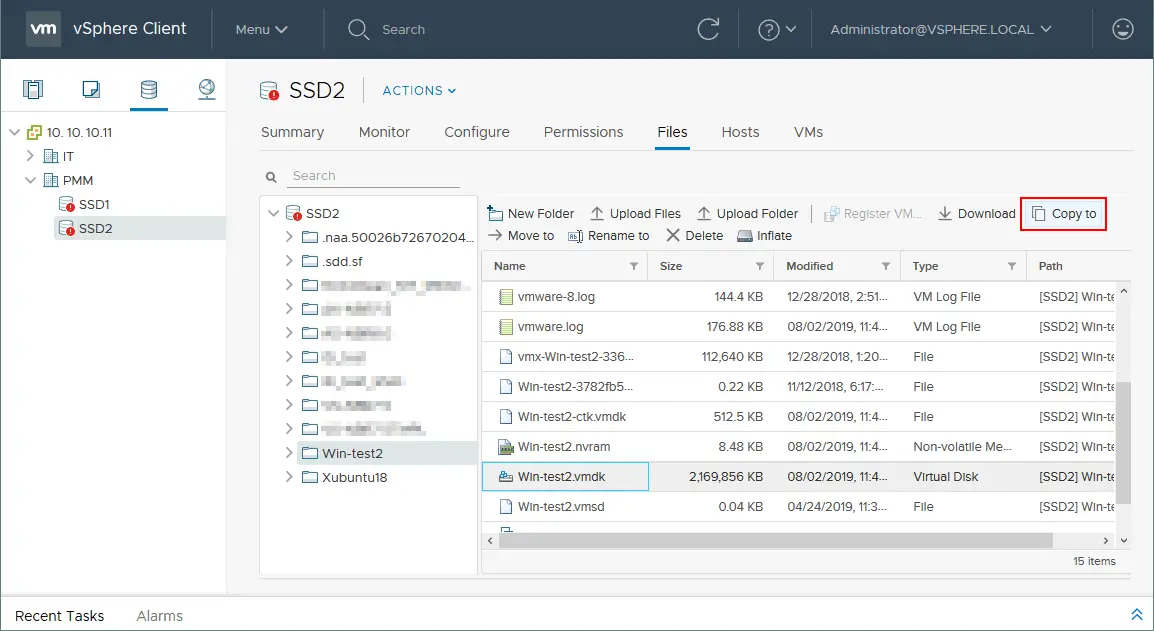The height and width of the screenshot is (631, 1154).
Task: Click the New Folder button
Action: [x=531, y=214]
